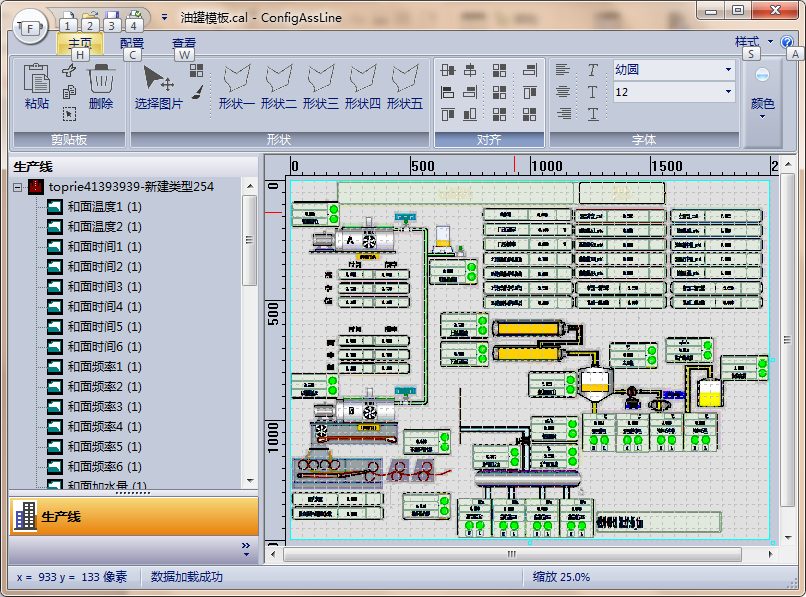Switch to the 配置 ribbon tab
Screen dimensions: 806x597
coord(131,43)
